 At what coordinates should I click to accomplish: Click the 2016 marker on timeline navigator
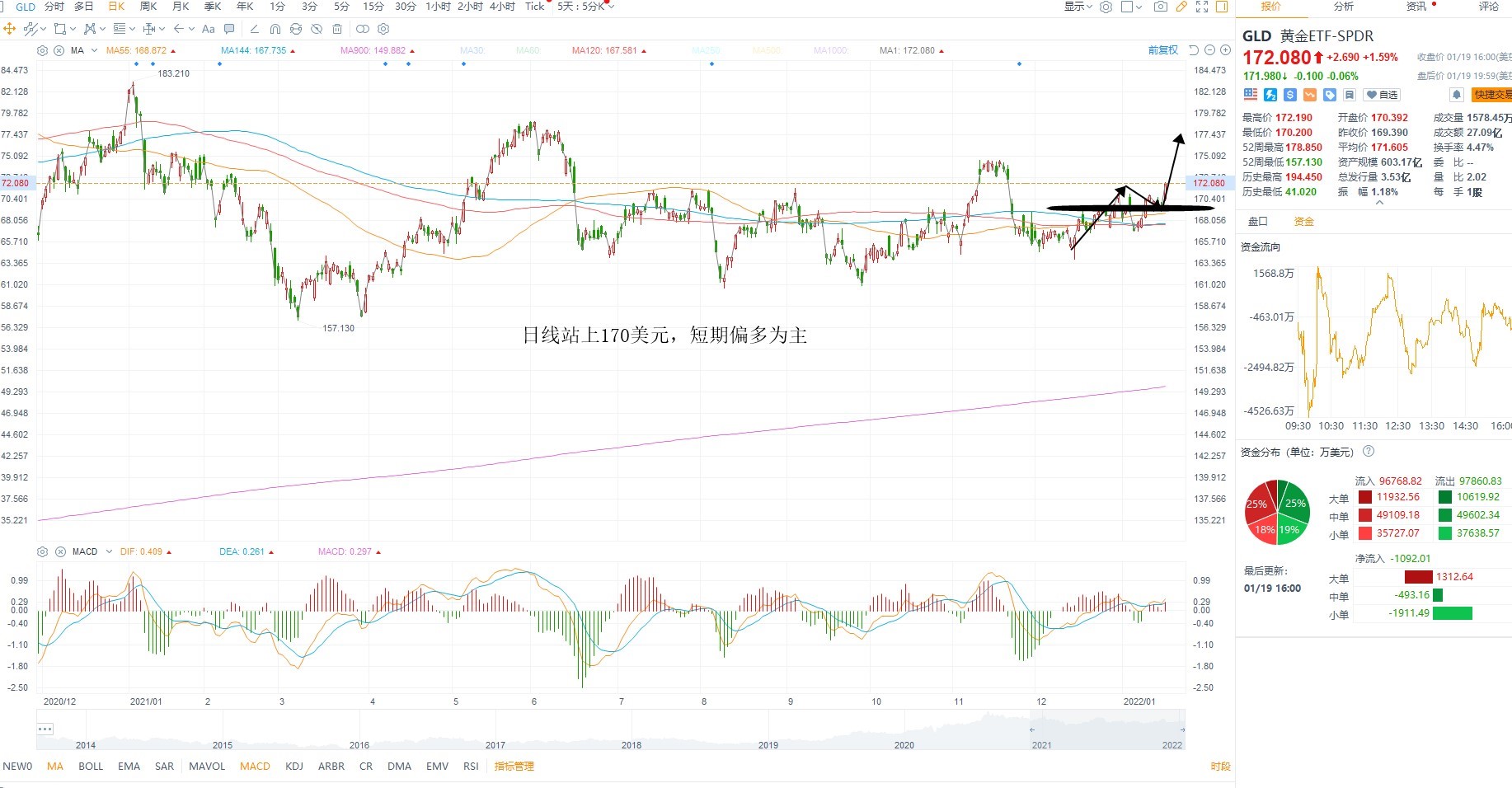point(359,745)
